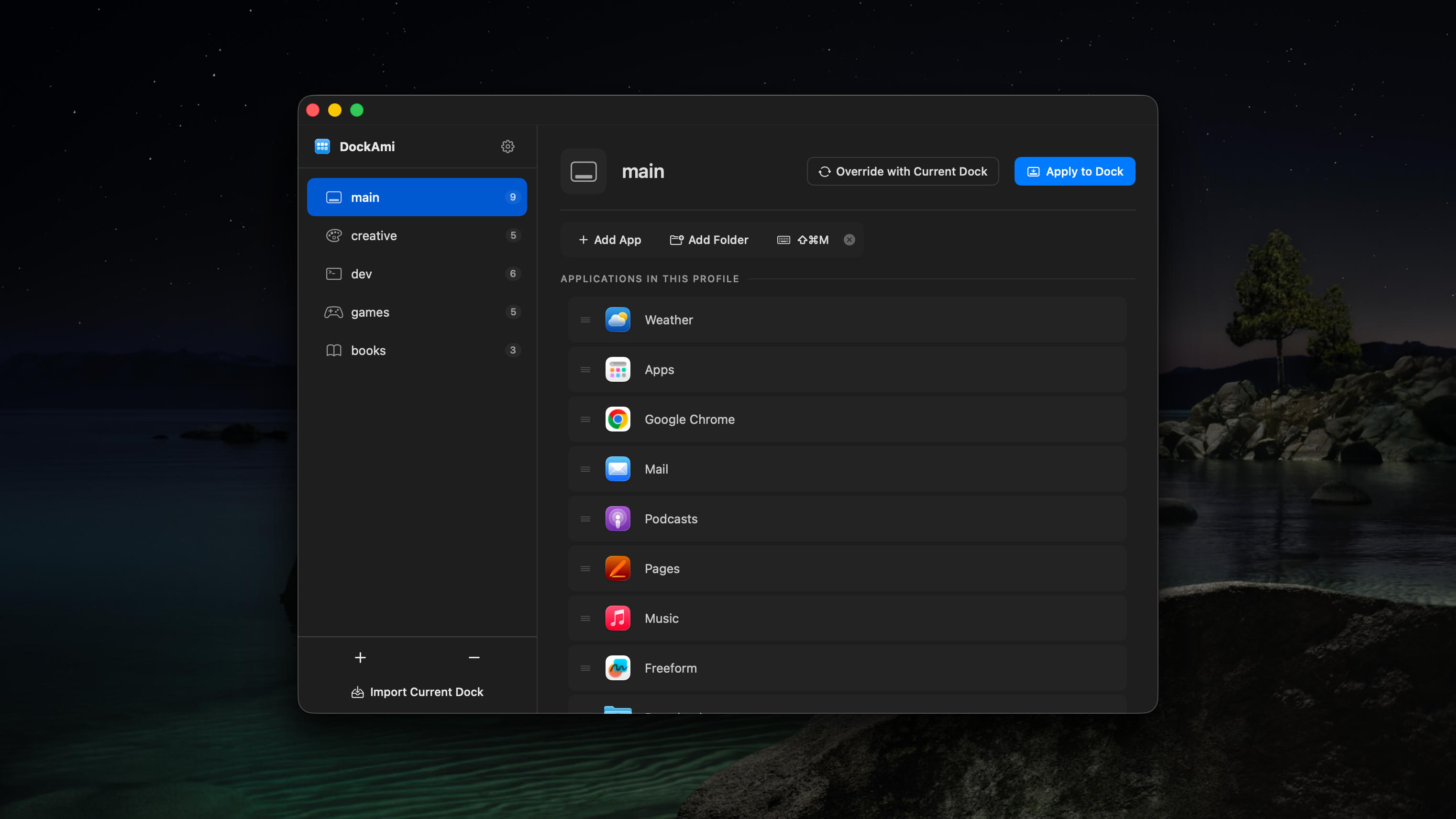Image resolution: width=1456 pixels, height=819 pixels.
Task: Click the Google Chrome icon
Action: 617,420
